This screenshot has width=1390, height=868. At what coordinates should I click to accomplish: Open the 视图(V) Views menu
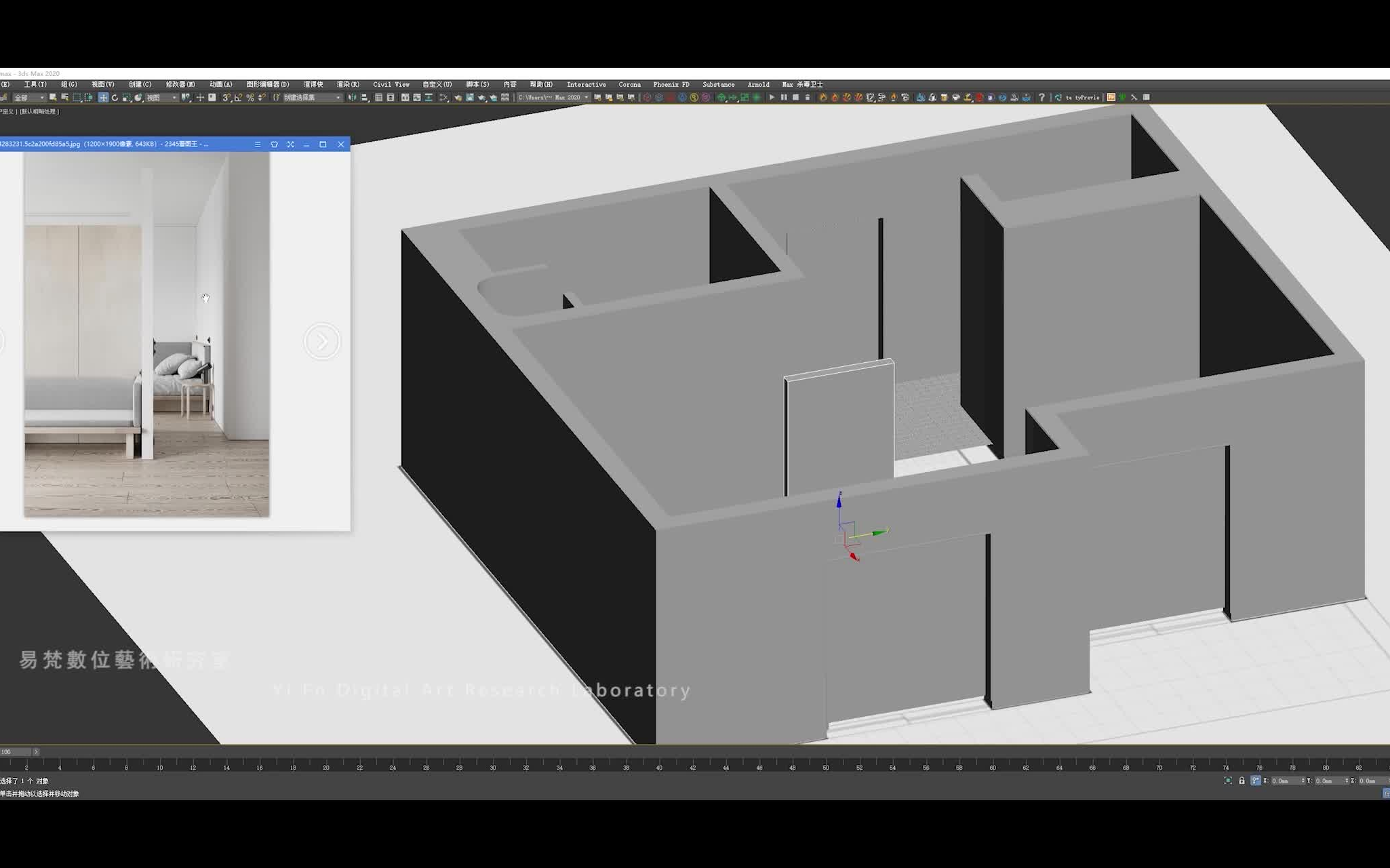coord(103,84)
